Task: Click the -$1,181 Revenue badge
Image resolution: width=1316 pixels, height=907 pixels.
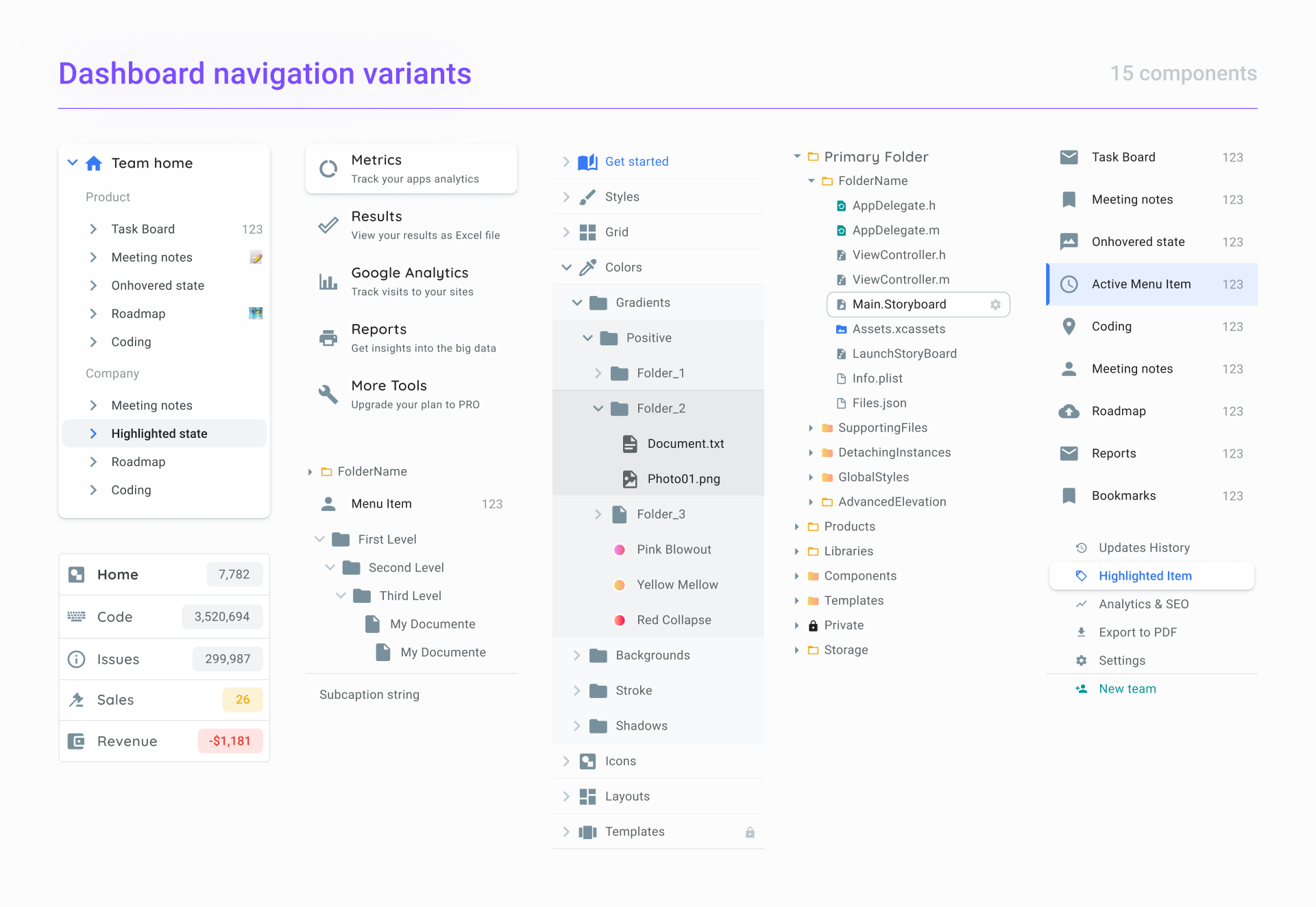Action: 230,741
